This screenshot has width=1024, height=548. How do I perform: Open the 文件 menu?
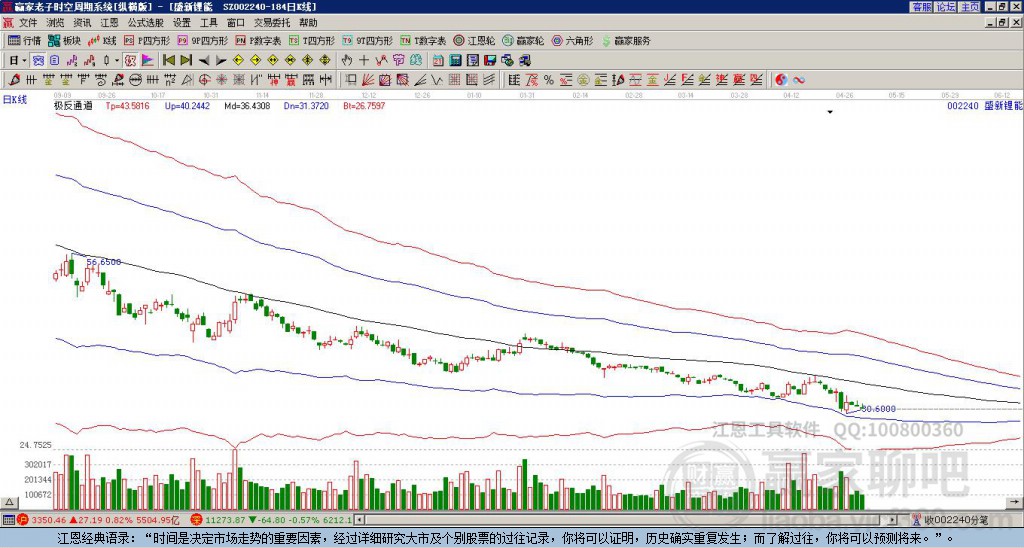[x=28, y=23]
